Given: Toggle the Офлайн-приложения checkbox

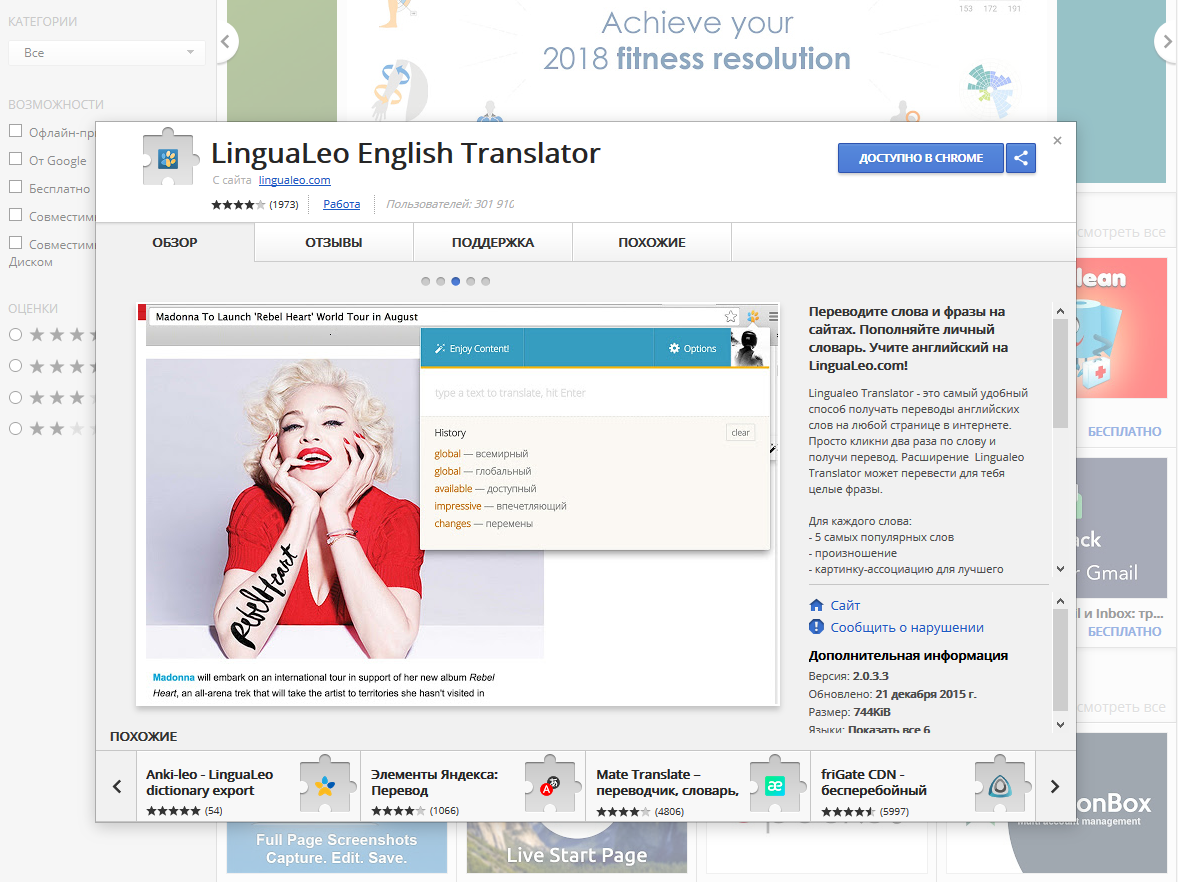Looking at the screenshot, I should tap(15, 131).
